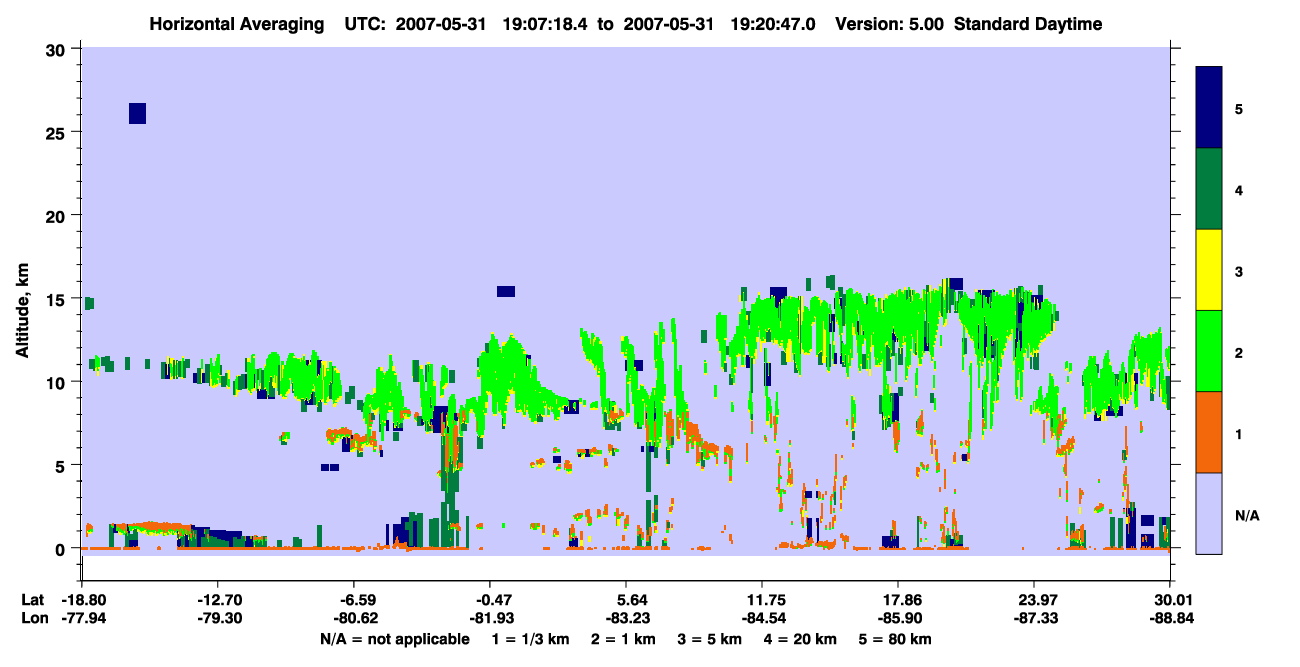
Task: Click the lavender N/A colorbar segment
Action: coord(1209,513)
